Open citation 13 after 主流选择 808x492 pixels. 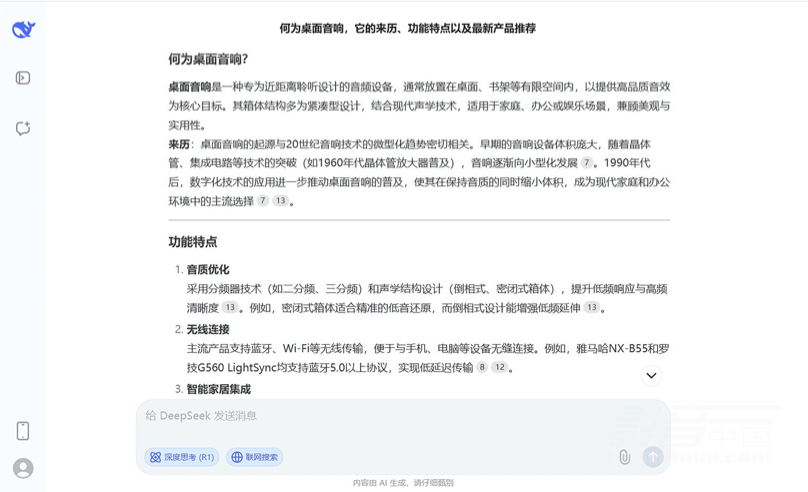(280, 200)
